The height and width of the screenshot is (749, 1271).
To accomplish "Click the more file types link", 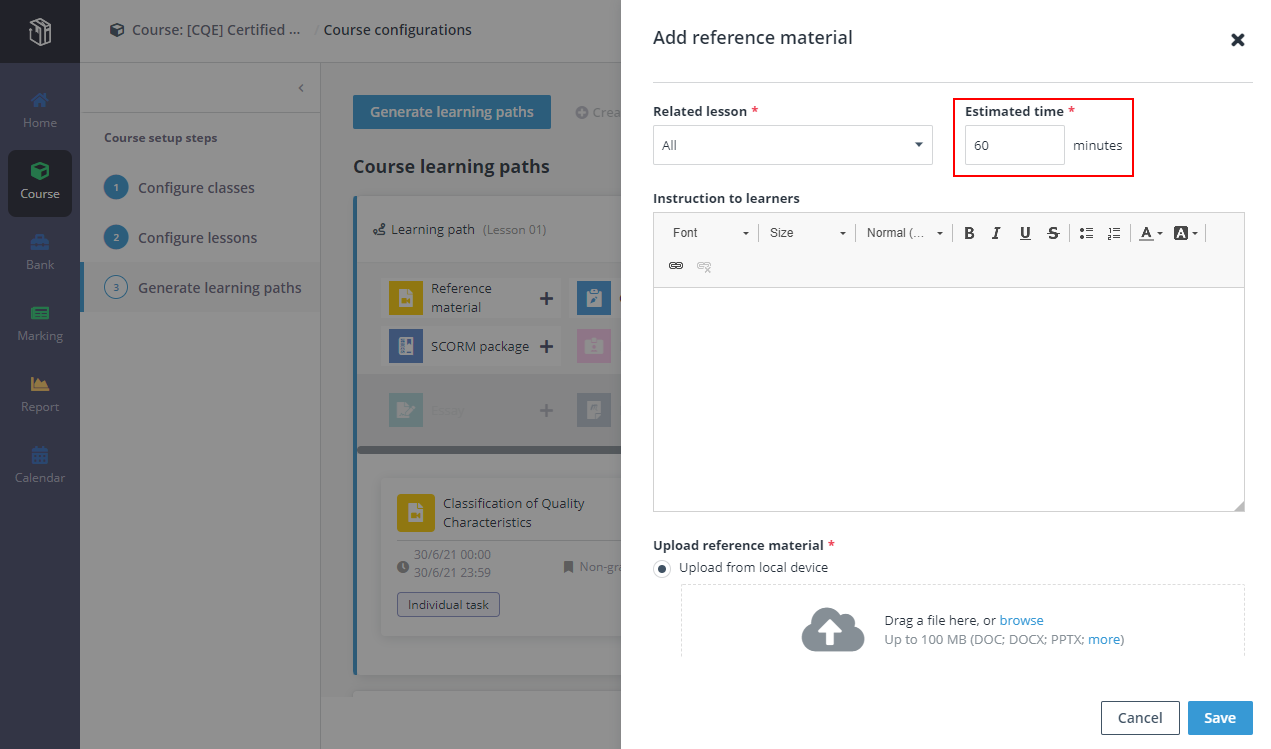I will pos(1104,639).
